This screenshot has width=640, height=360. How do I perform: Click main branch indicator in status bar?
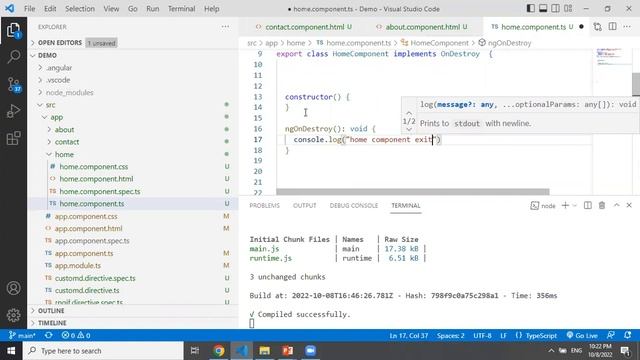tap(22, 335)
